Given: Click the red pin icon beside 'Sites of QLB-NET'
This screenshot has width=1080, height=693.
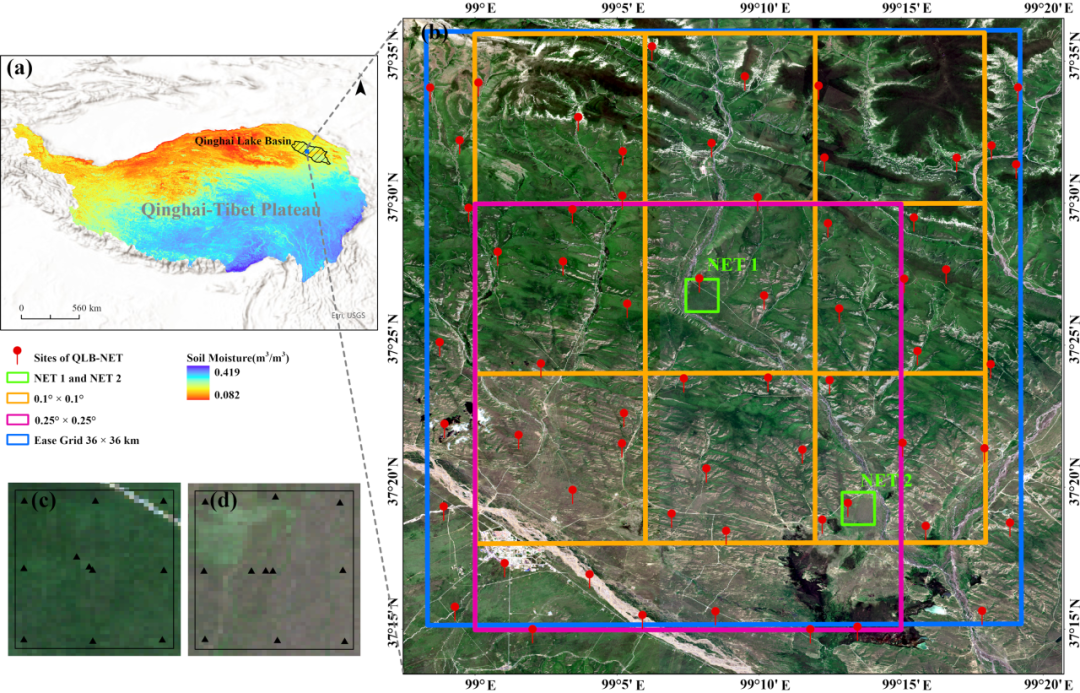Looking at the screenshot, I should point(17,356).
